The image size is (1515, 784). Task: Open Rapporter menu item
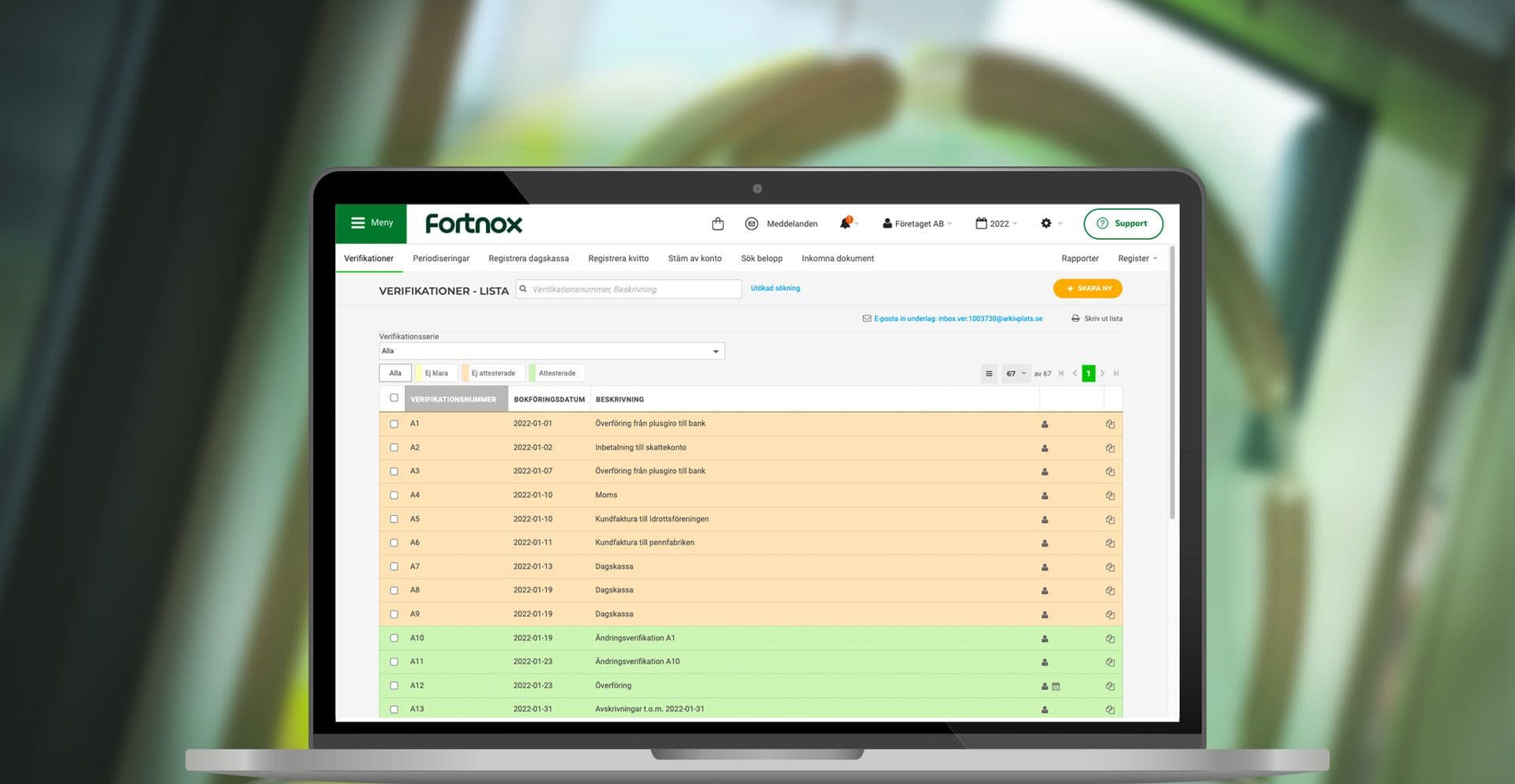tap(1079, 259)
